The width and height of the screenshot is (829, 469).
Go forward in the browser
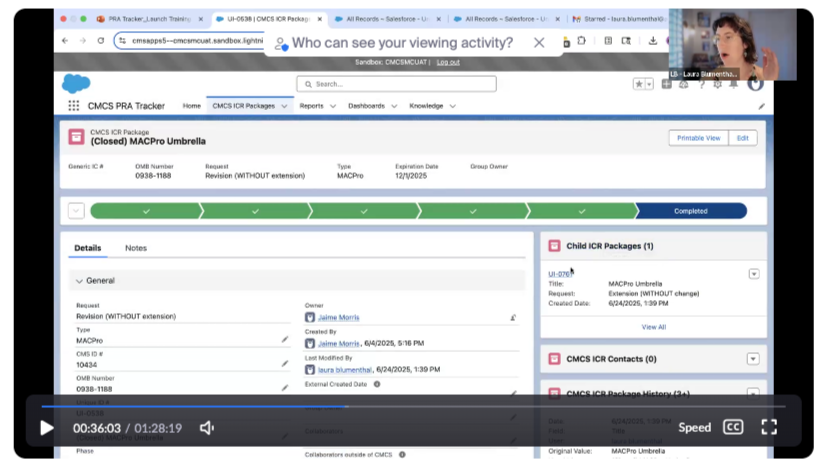83,41
